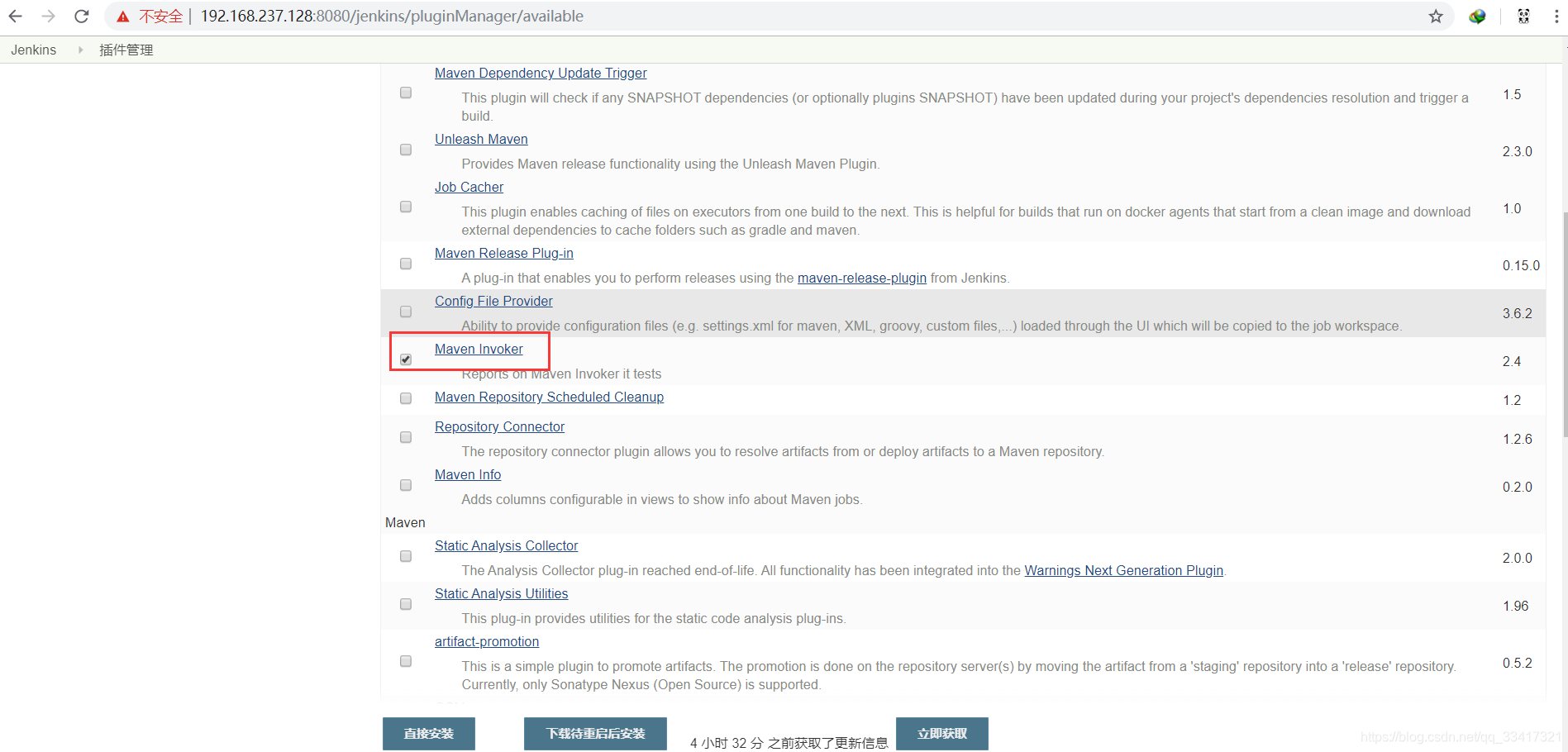
Task: Click the 立即获取 check now button
Action: 941,734
